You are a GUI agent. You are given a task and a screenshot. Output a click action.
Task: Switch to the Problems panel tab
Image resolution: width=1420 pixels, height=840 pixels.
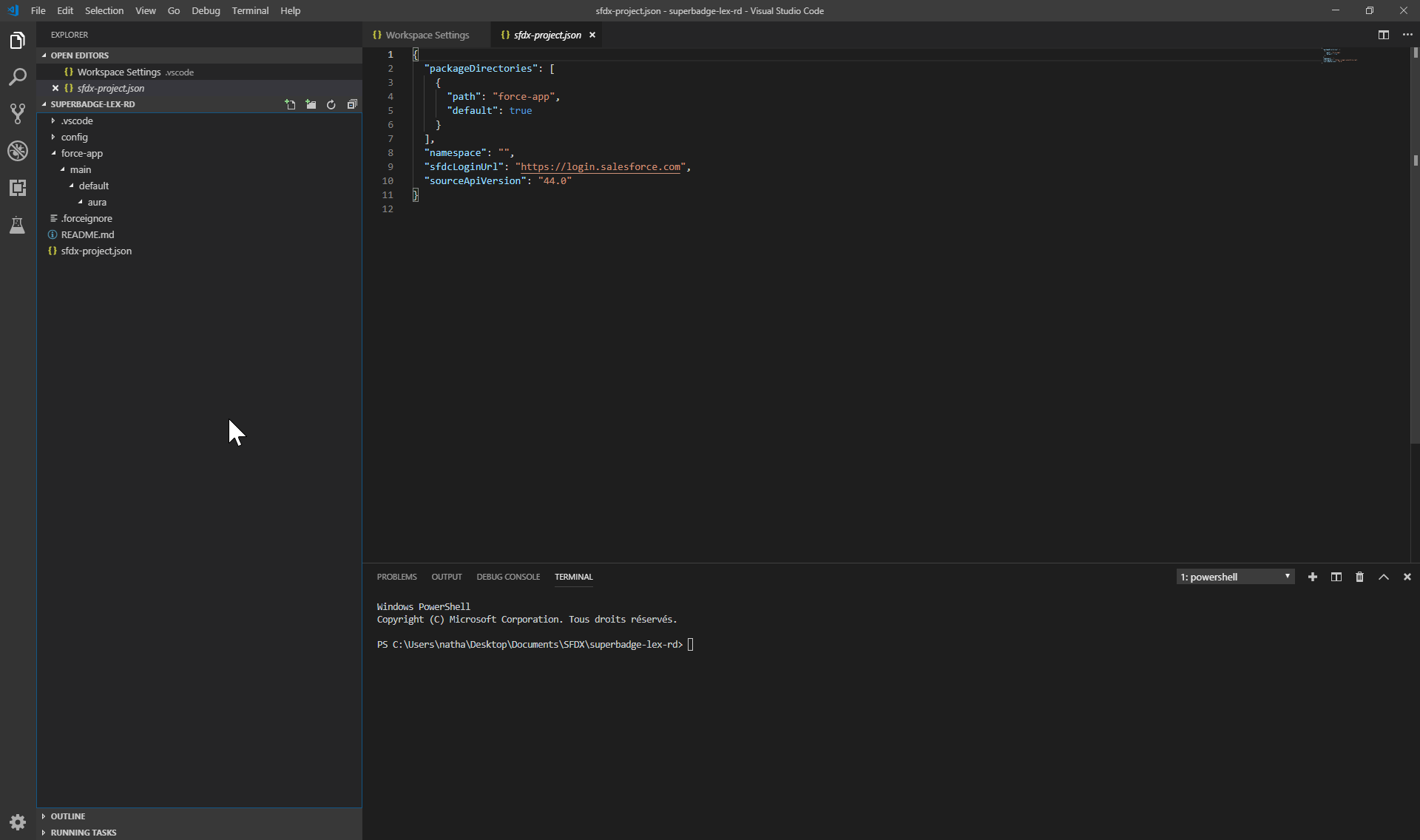pyautogui.click(x=396, y=577)
